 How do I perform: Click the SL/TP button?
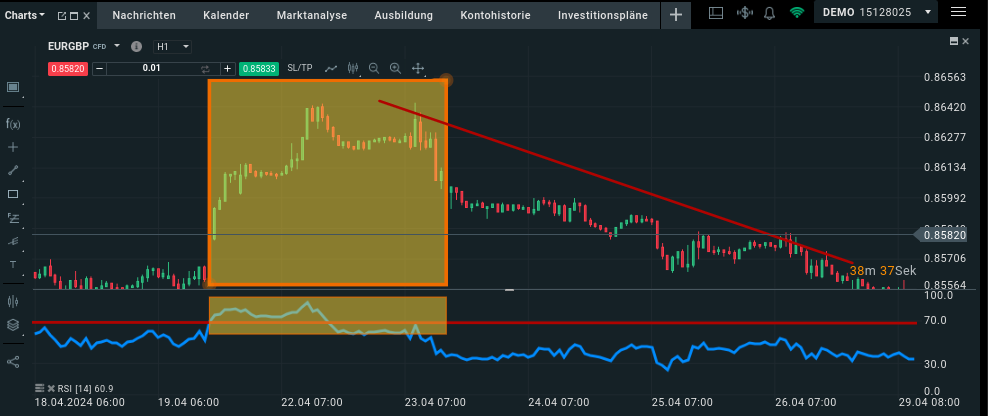pos(299,68)
